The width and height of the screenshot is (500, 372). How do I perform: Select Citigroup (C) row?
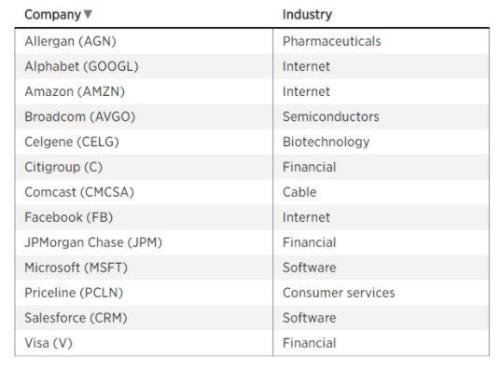(252, 167)
